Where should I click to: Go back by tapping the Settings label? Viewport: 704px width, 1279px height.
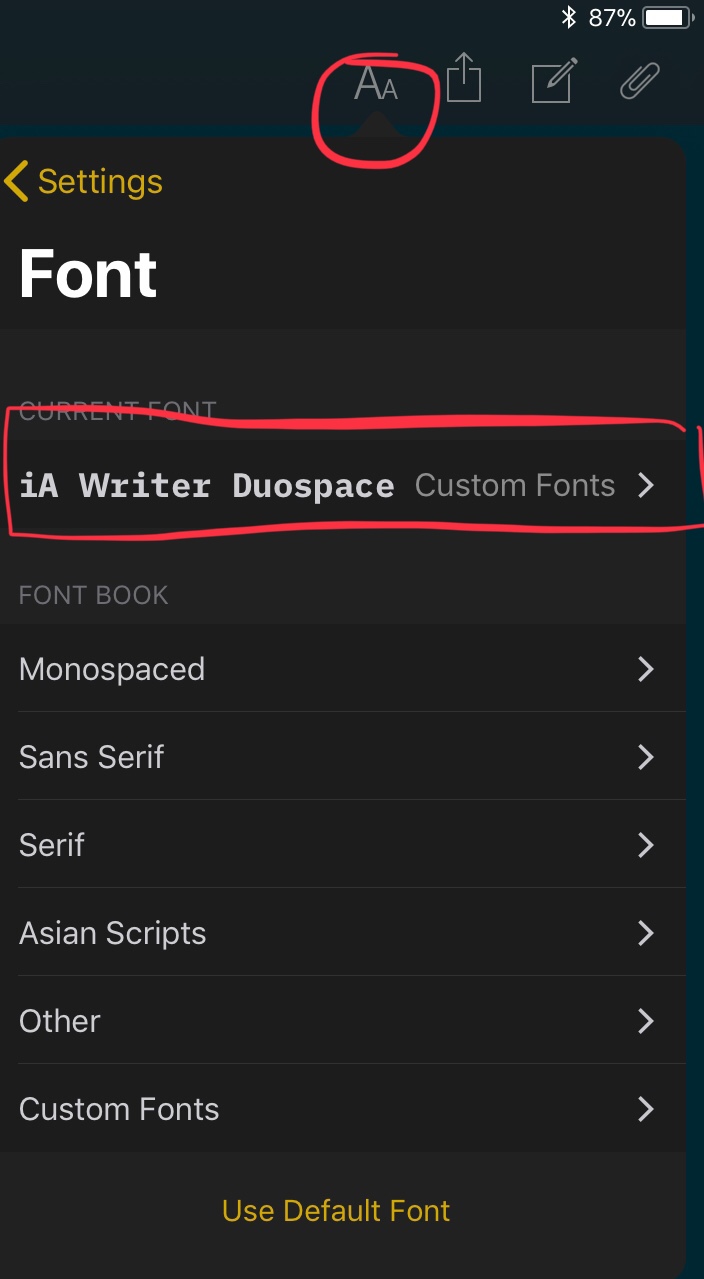97,182
